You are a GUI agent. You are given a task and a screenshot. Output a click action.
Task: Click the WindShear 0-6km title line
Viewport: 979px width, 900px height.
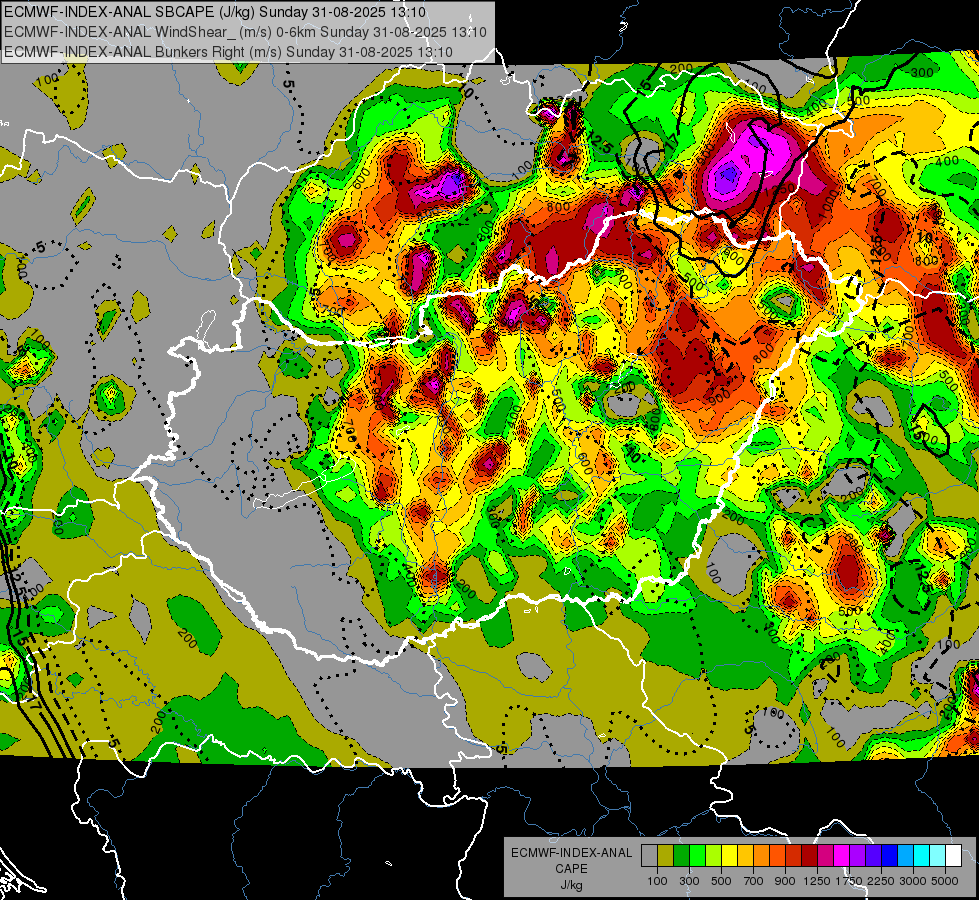tap(245, 32)
